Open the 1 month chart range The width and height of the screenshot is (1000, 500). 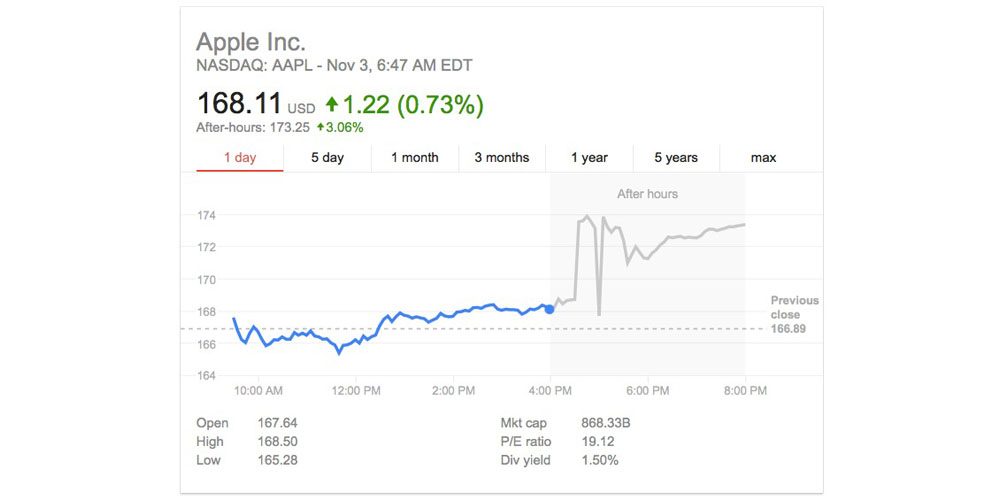[x=415, y=158]
